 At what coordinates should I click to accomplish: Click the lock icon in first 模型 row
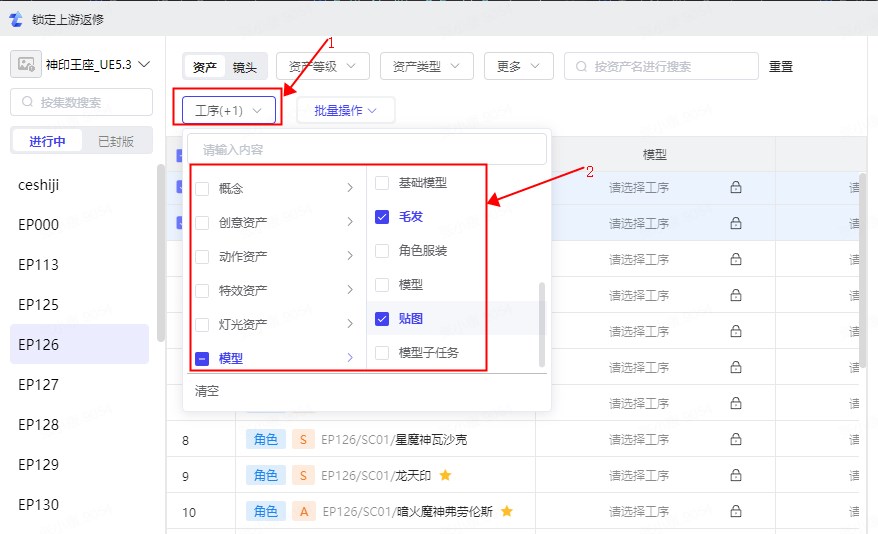tap(736, 187)
